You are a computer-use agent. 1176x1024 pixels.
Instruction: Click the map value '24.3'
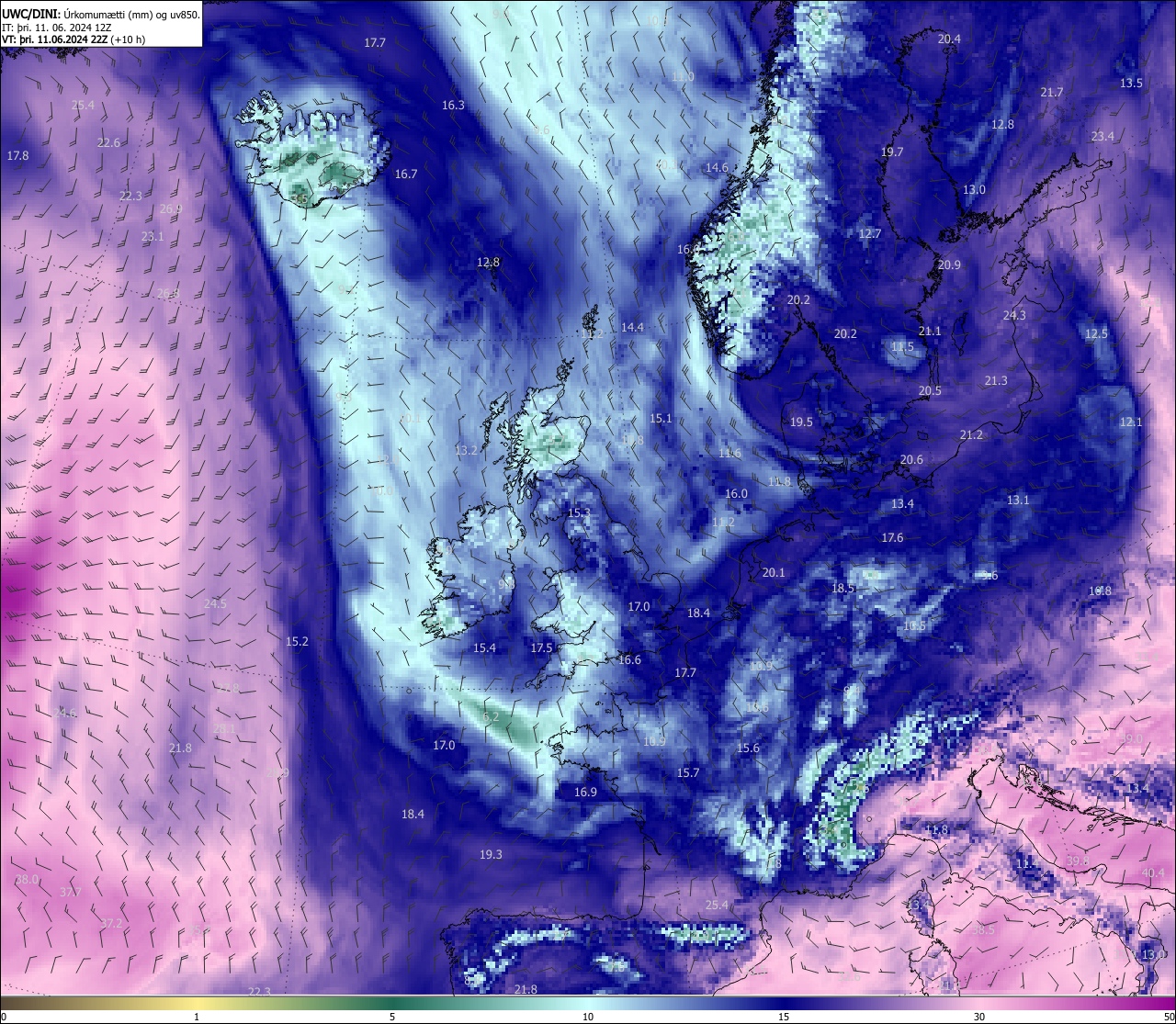(1014, 316)
